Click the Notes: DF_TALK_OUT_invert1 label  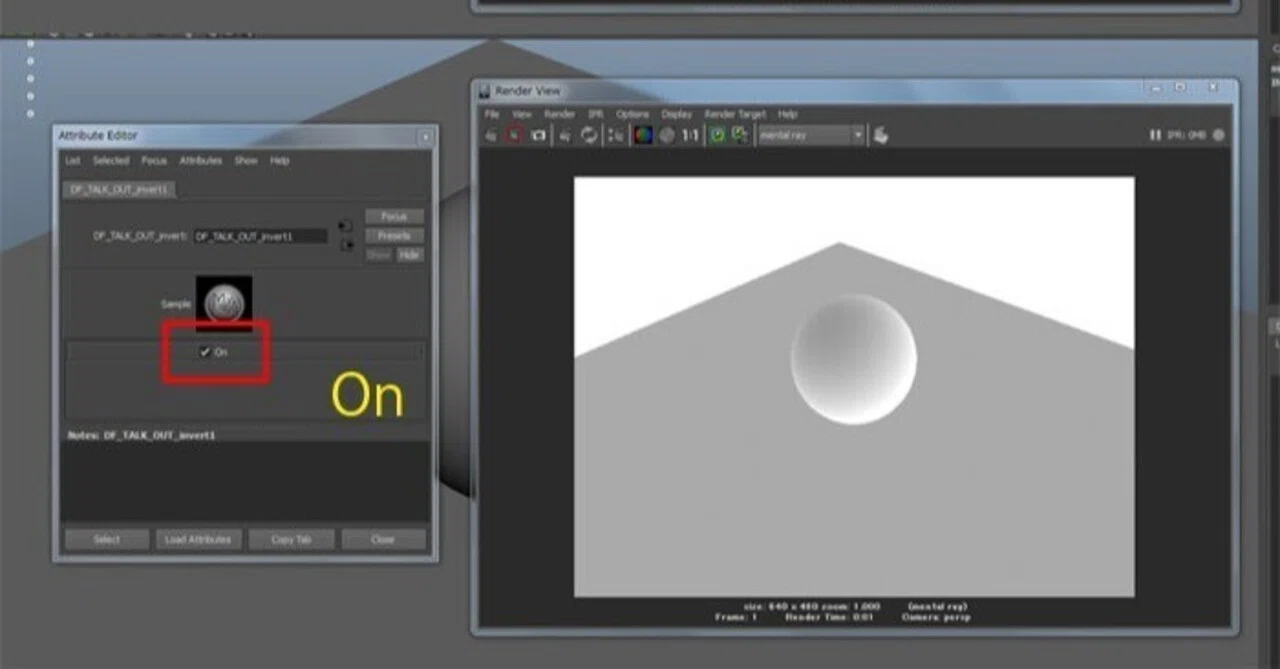tap(141, 436)
